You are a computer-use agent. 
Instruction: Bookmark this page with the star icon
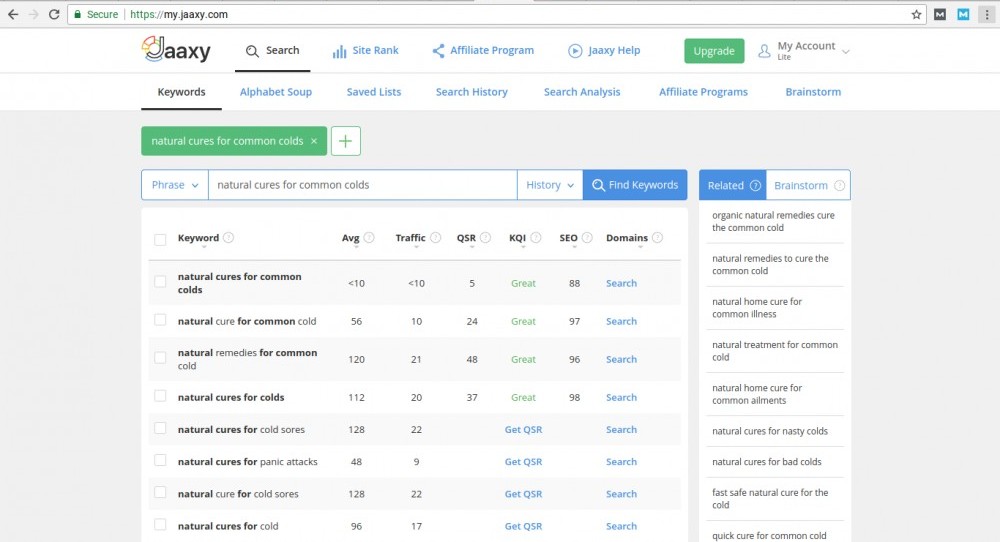coord(916,14)
